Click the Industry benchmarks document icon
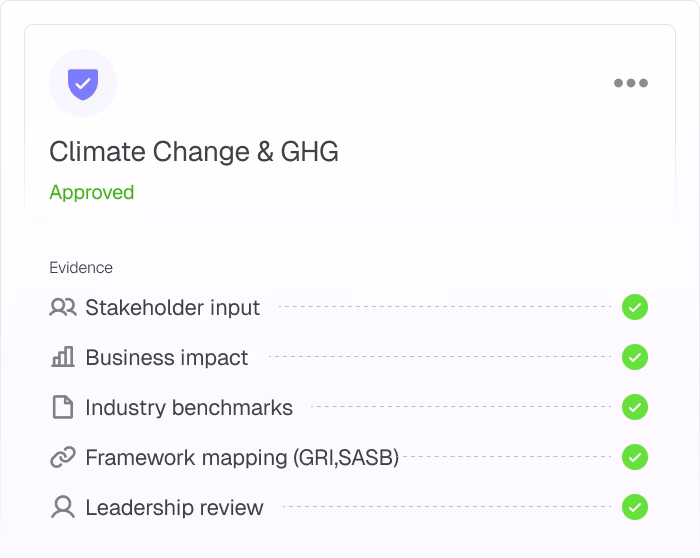The width and height of the screenshot is (700, 558). click(x=63, y=408)
